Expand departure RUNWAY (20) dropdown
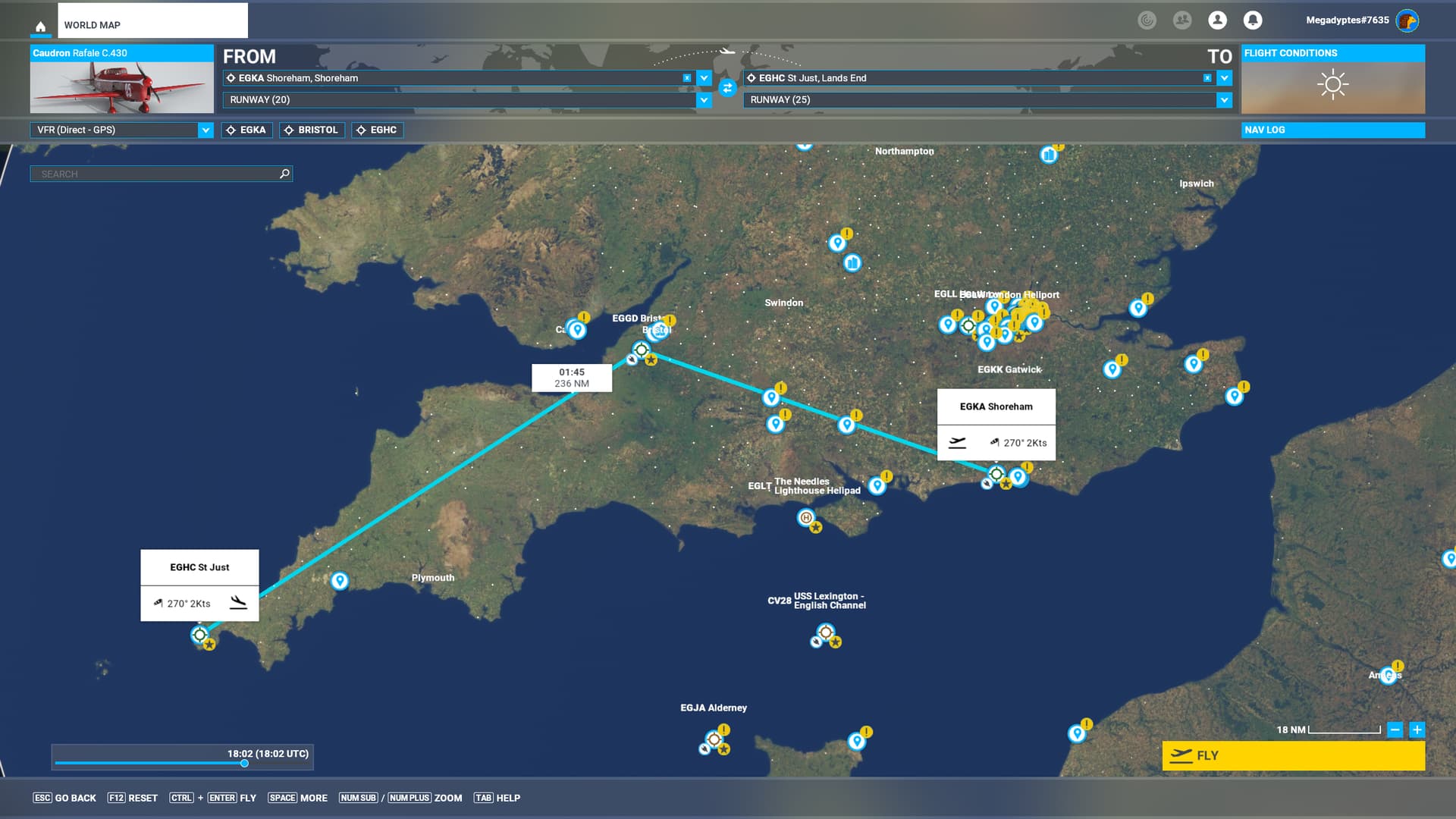Image resolution: width=1456 pixels, height=819 pixels. point(704,100)
